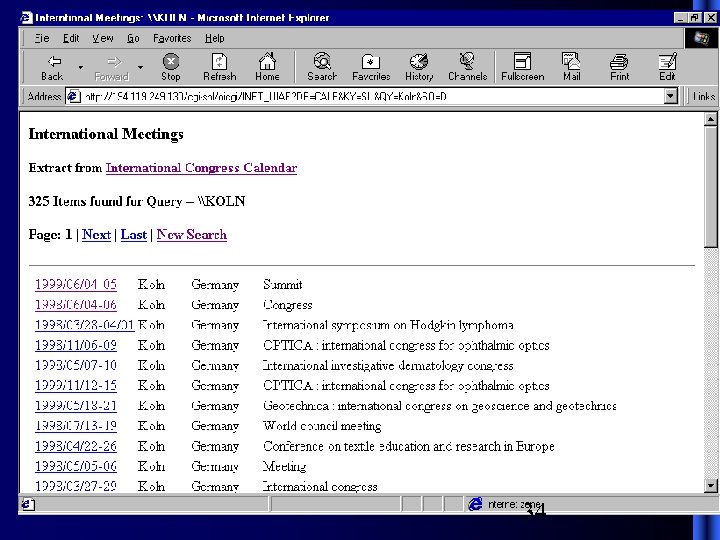
Task: Open the 1998/11/06-09 OPTICA date link
Action: (76, 345)
